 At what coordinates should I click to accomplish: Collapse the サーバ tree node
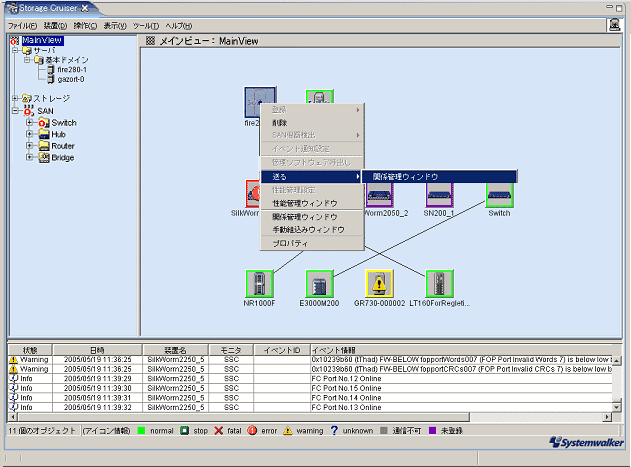(15, 50)
